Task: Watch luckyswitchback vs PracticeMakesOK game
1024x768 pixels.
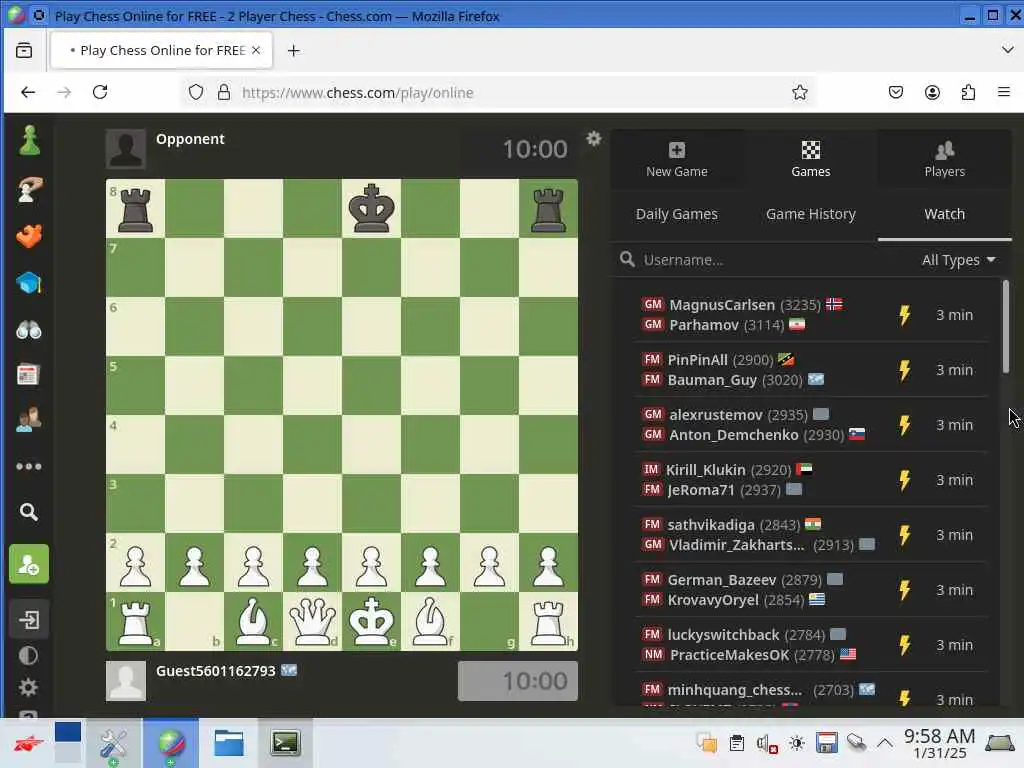Action: coord(810,645)
